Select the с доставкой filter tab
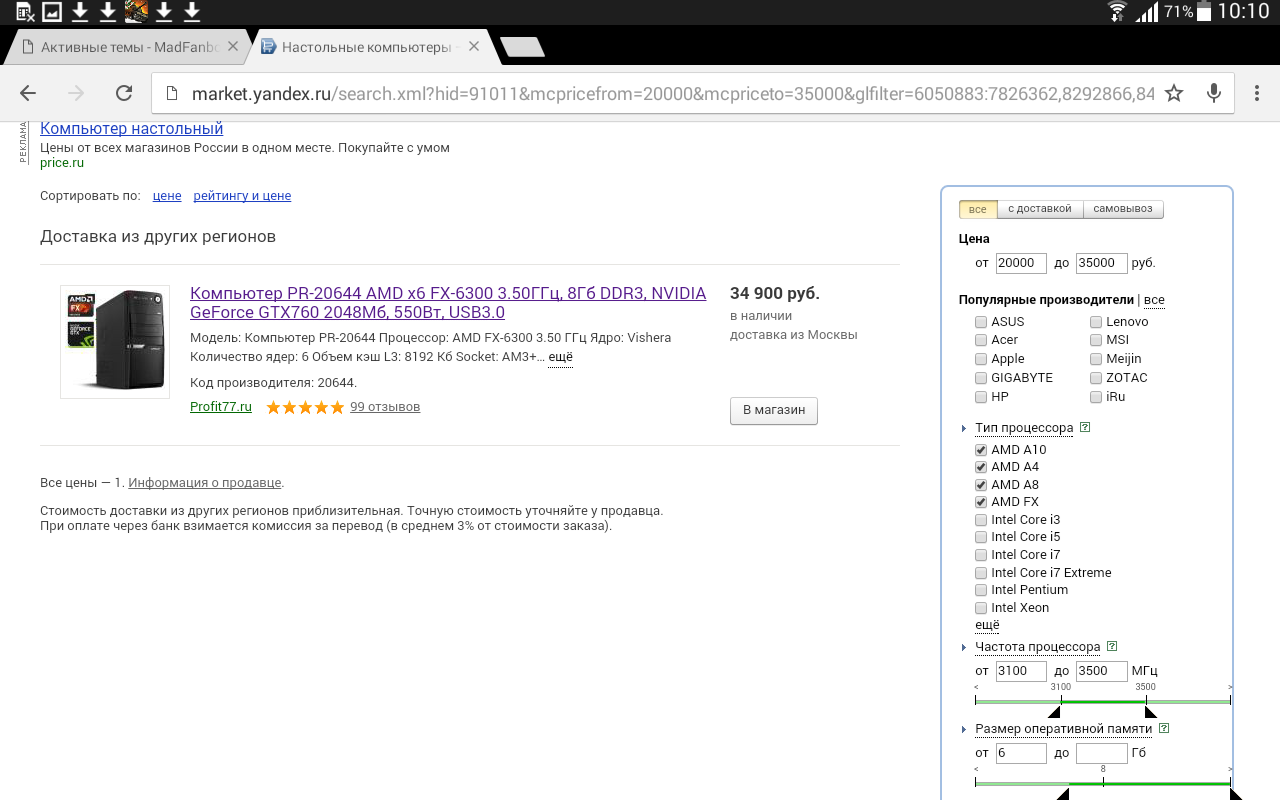The image size is (1280, 800). 1040,209
